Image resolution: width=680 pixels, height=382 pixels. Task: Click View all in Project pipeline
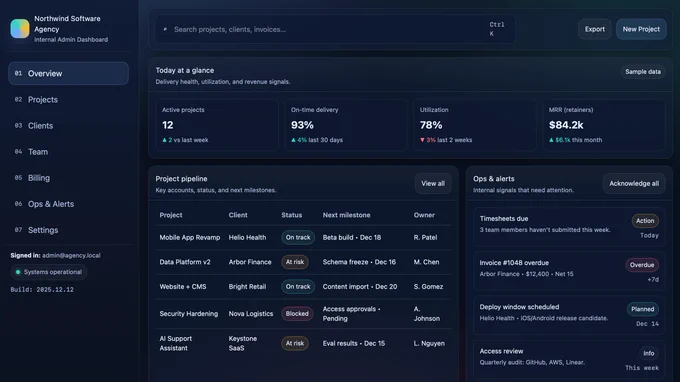point(433,183)
